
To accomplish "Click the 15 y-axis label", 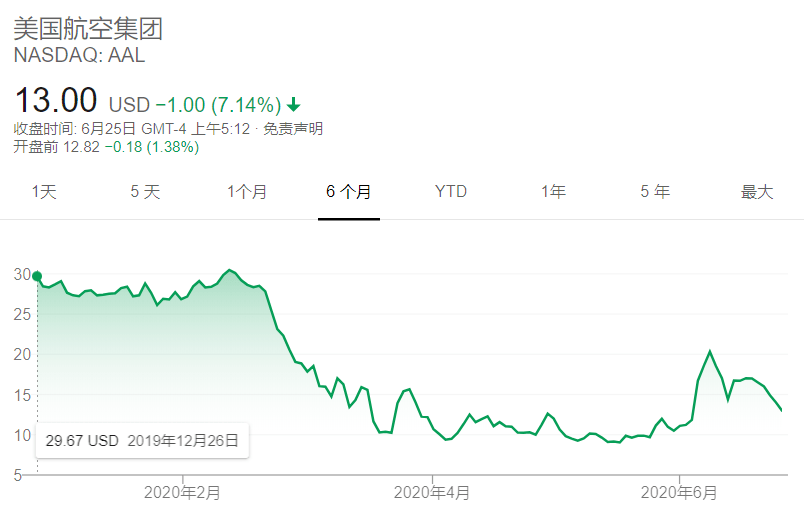I will tap(22, 395).
